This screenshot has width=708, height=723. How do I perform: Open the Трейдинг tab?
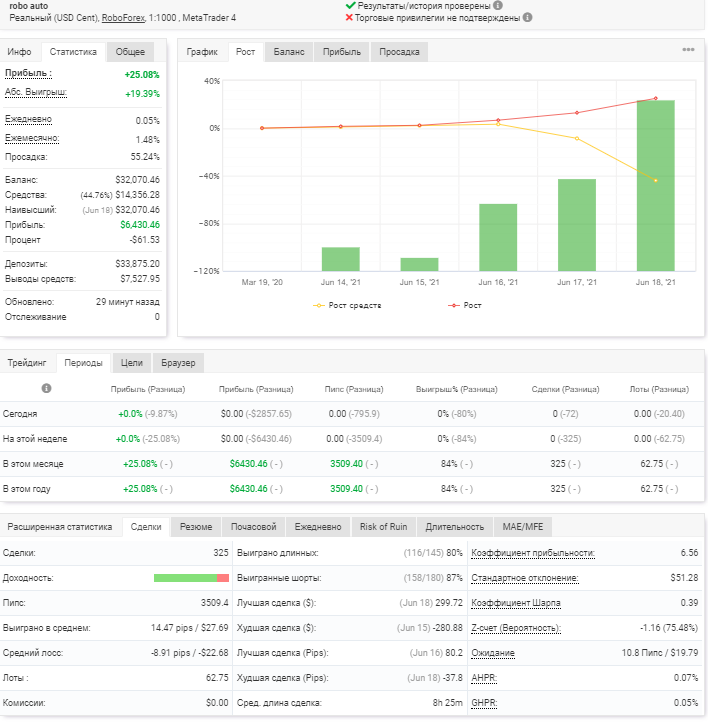(27, 363)
